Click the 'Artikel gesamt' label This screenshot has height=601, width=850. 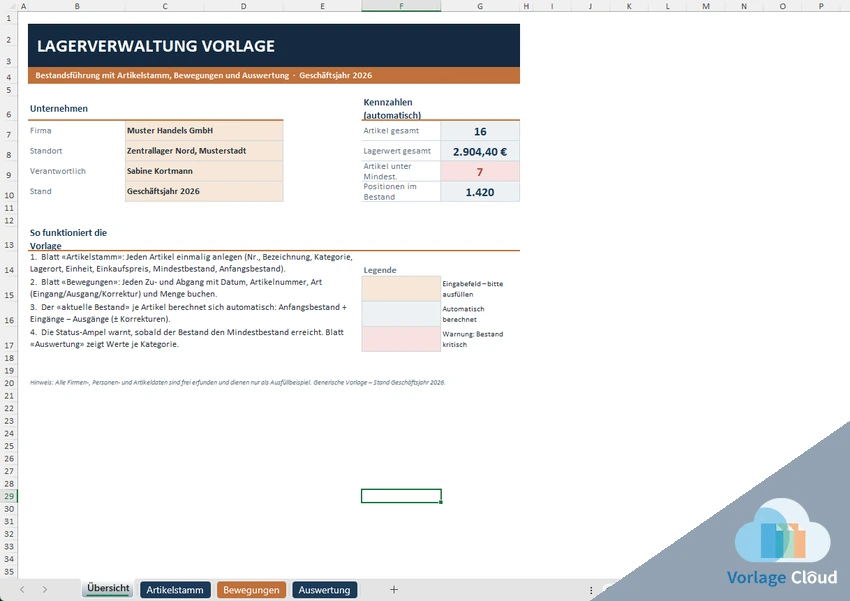(391, 131)
